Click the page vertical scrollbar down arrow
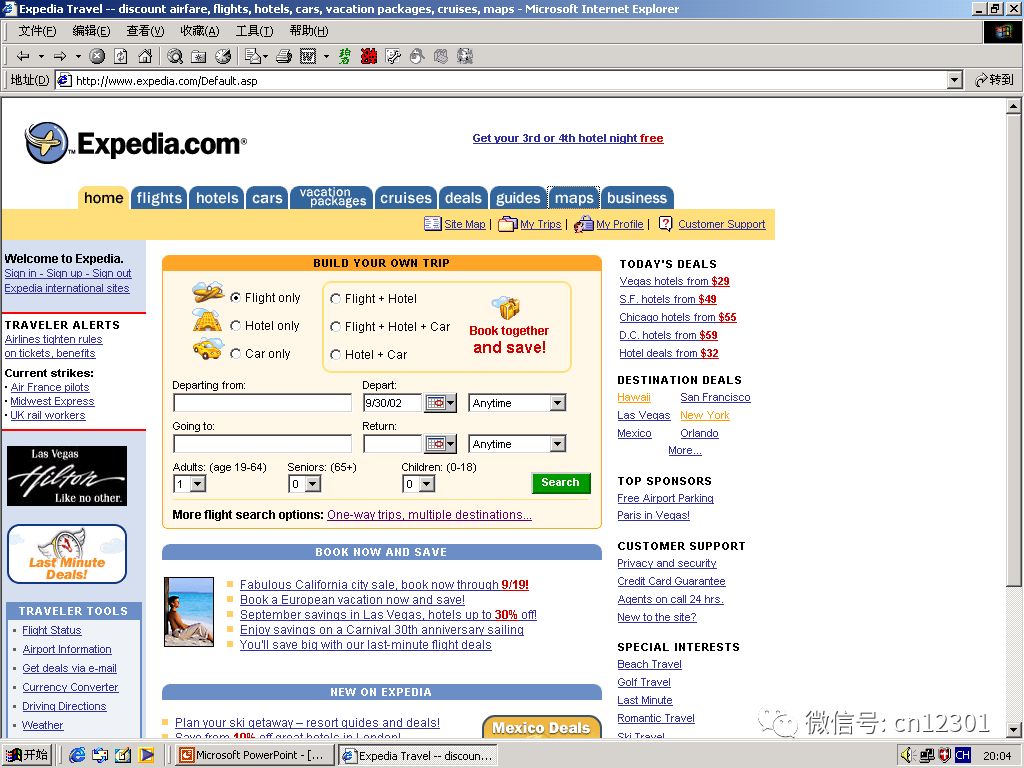 (x=1013, y=729)
